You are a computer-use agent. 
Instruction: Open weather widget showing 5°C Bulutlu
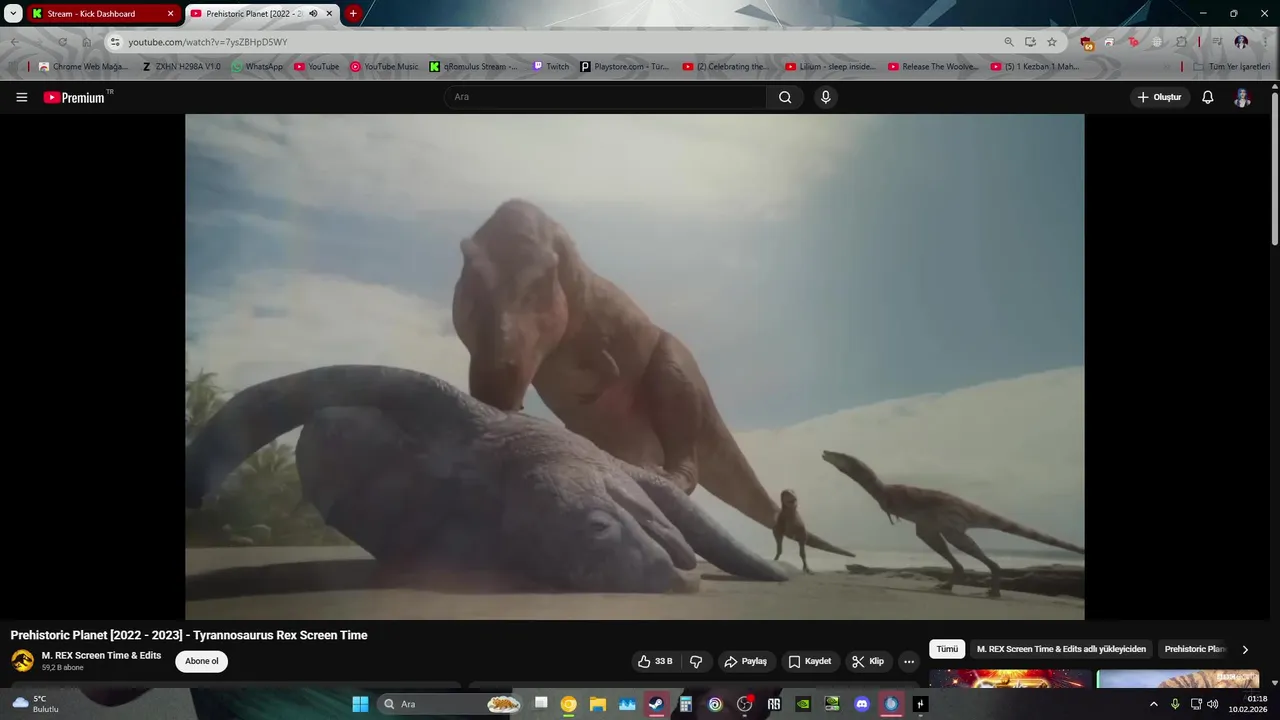point(35,704)
